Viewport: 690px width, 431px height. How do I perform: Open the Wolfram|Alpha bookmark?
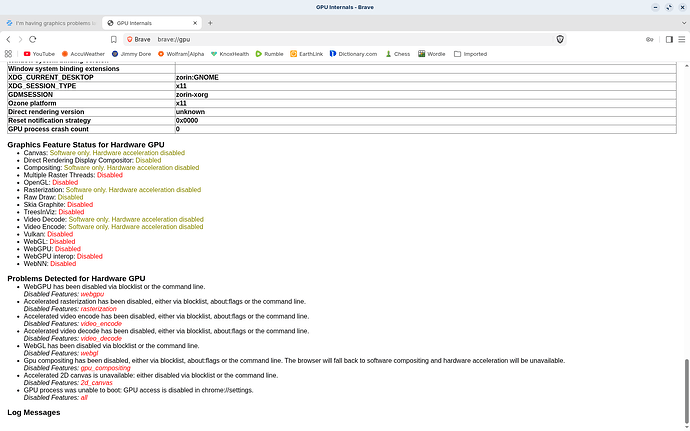point(181,54)
